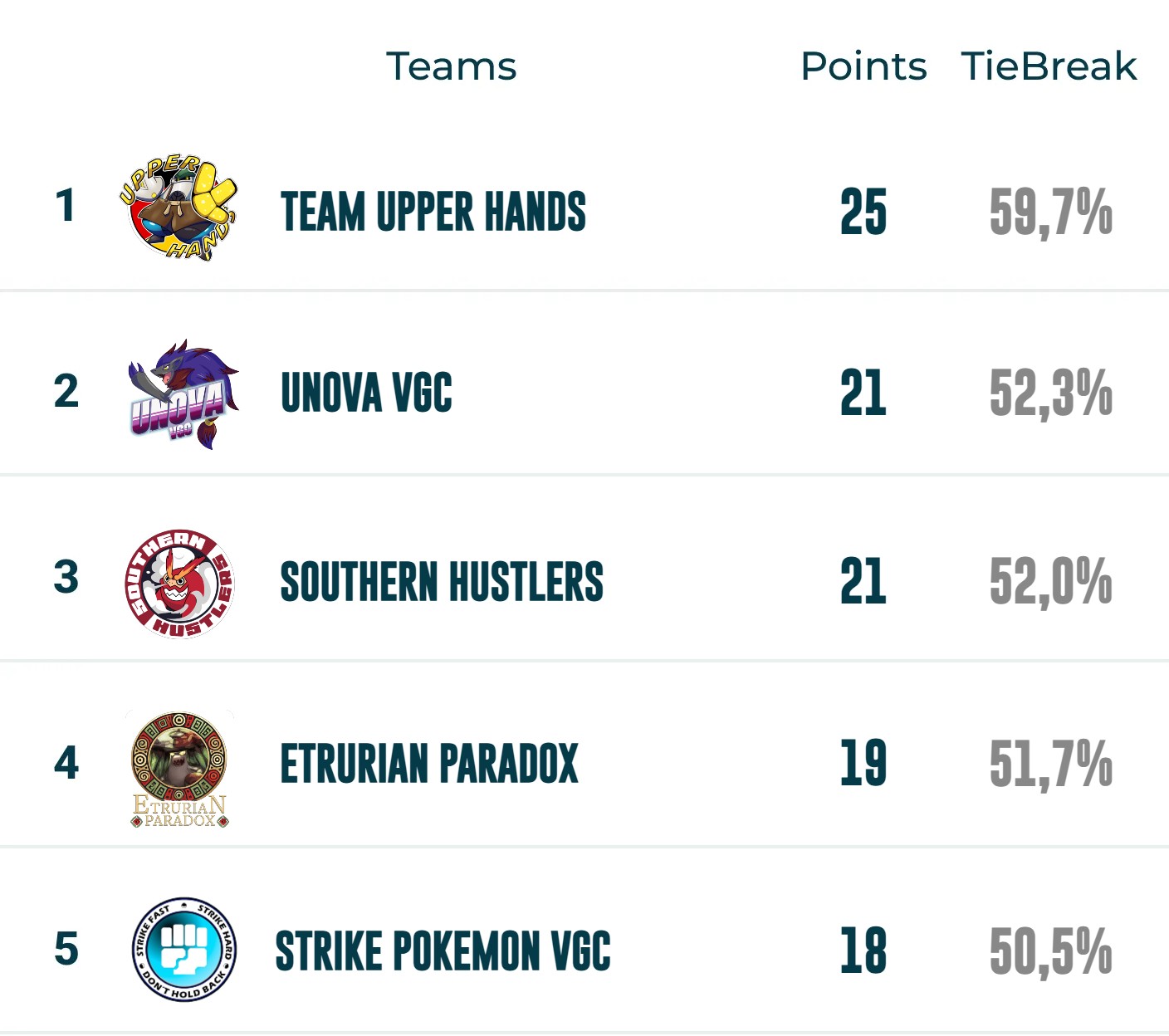This screenshot has width=1169, height=1036.
Task: Sort by the TieBreak column header
Action: pos(1049,66)
